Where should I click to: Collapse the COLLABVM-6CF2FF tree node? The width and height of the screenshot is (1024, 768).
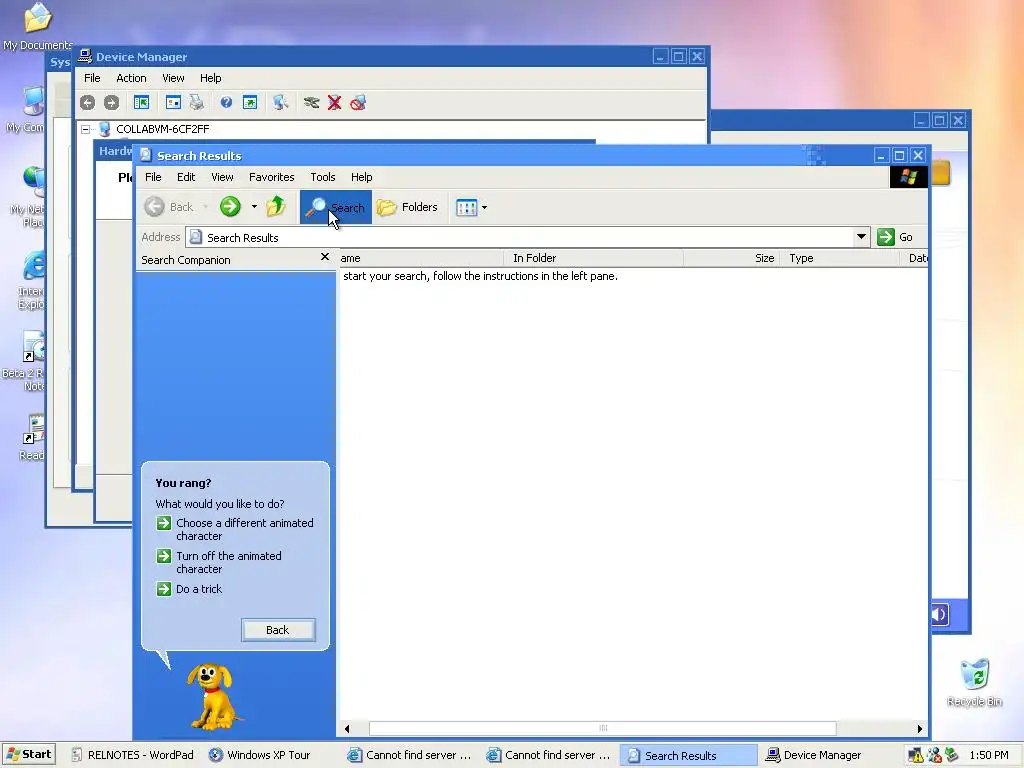point(86,129)
